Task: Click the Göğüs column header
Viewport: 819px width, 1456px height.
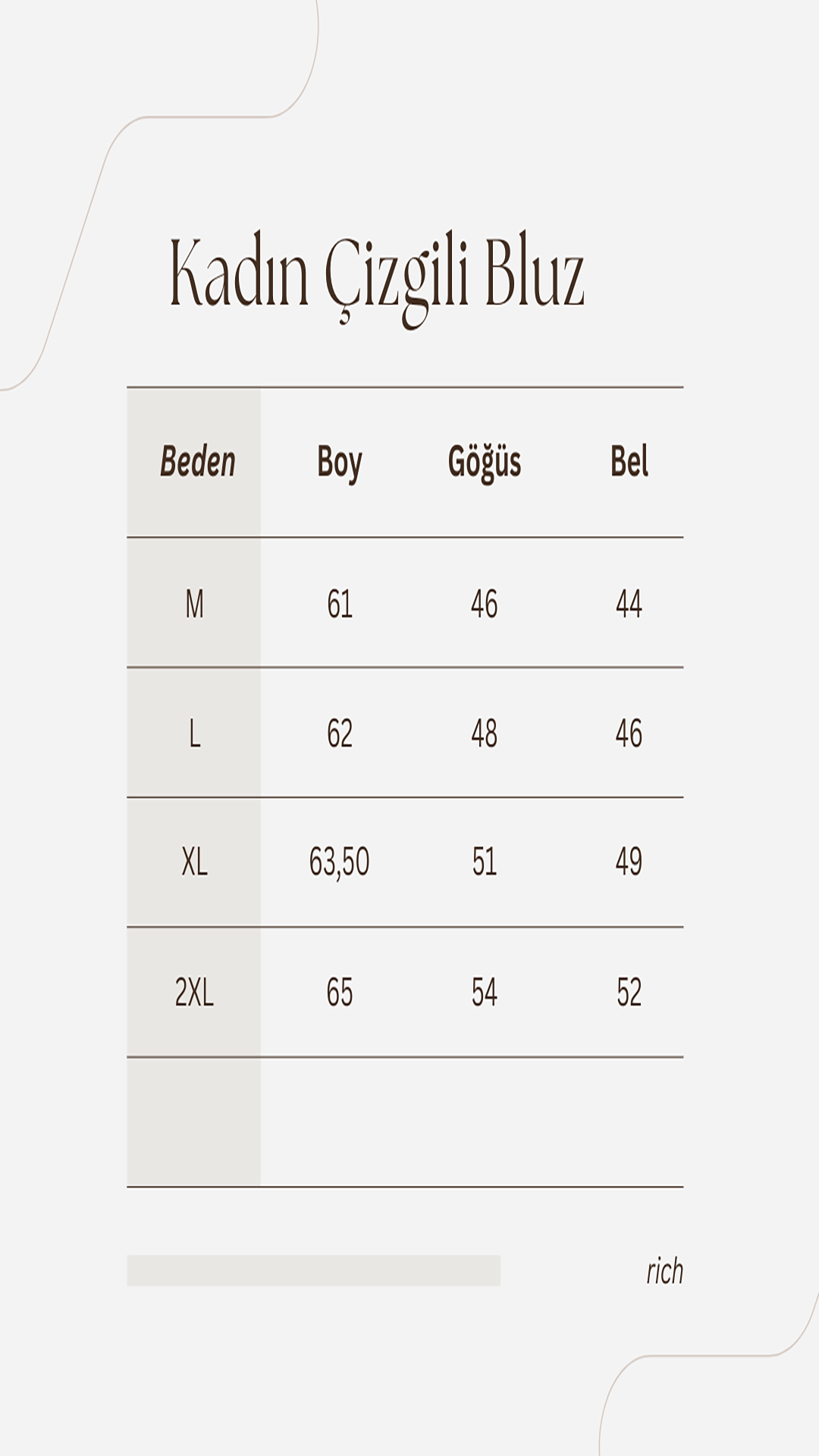Action: (x=485, y=463)
